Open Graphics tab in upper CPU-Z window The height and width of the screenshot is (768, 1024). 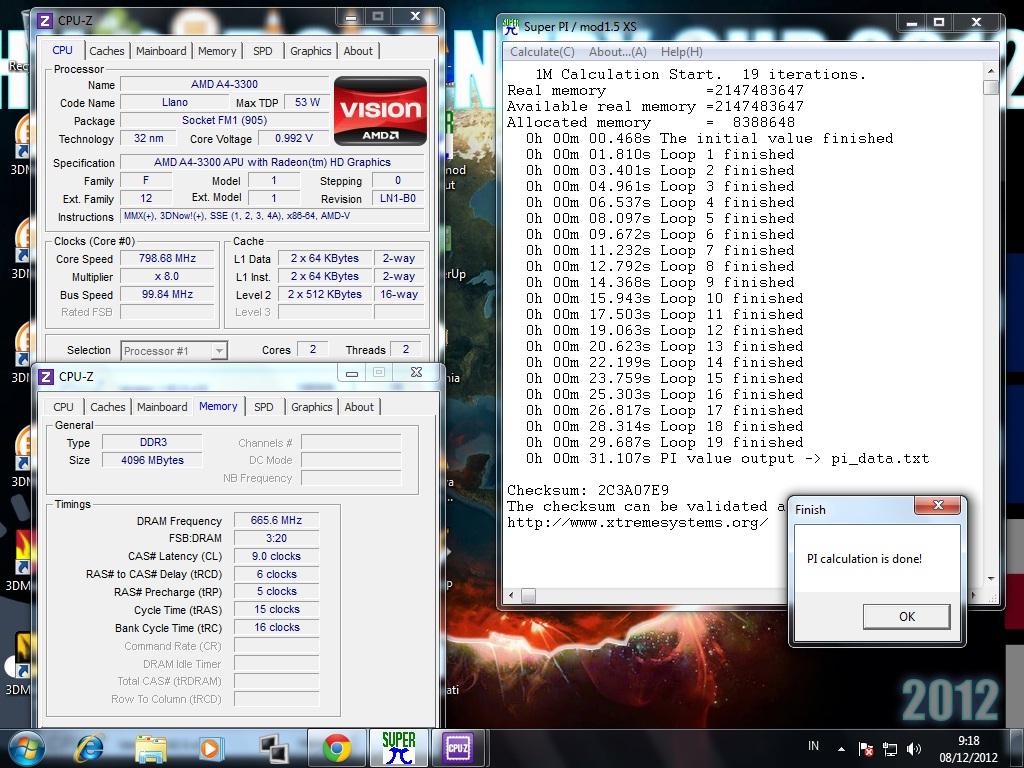click(310, 51)
